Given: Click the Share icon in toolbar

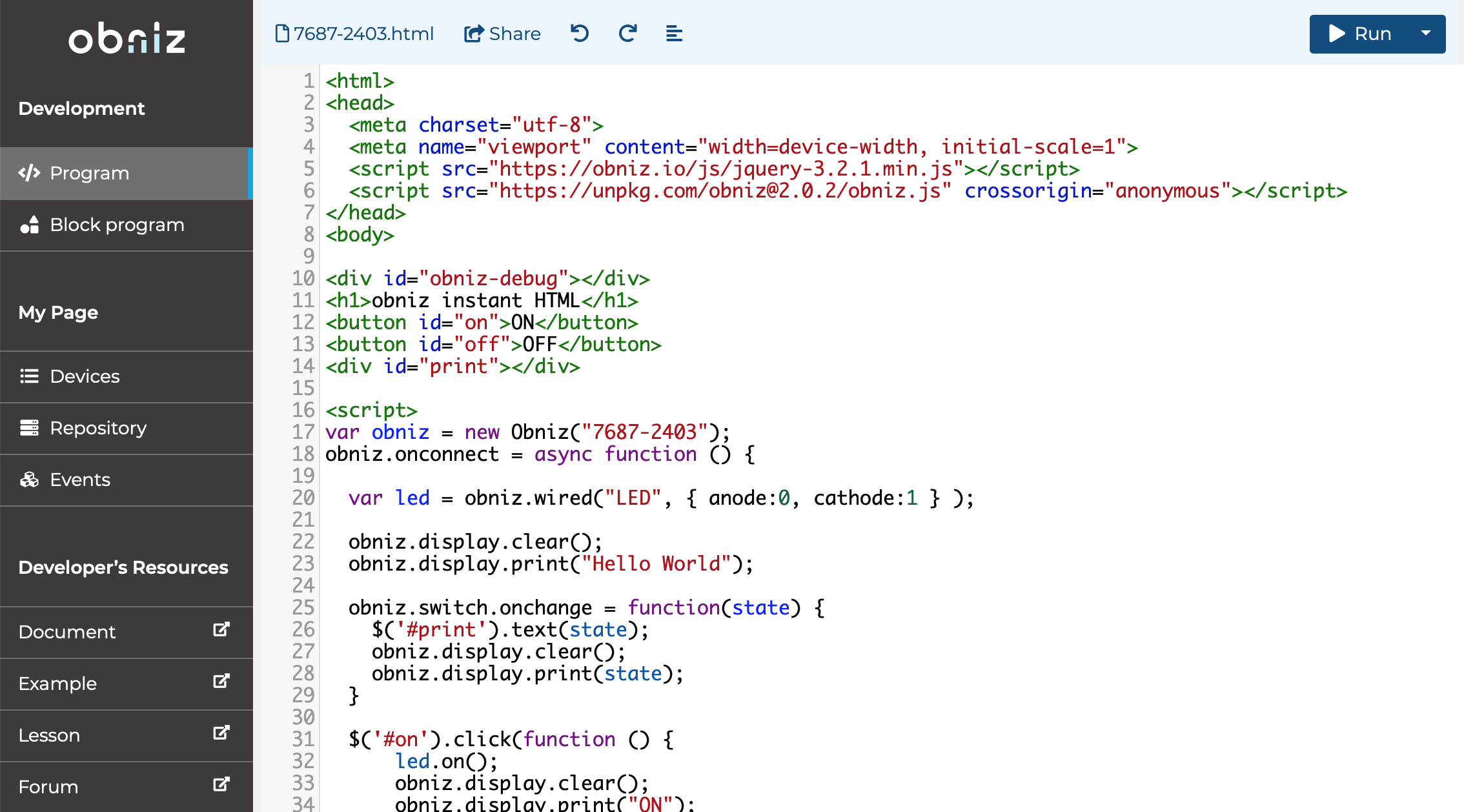Looking at the screenshot, I should pyautogui.click(x=474, y=34).
